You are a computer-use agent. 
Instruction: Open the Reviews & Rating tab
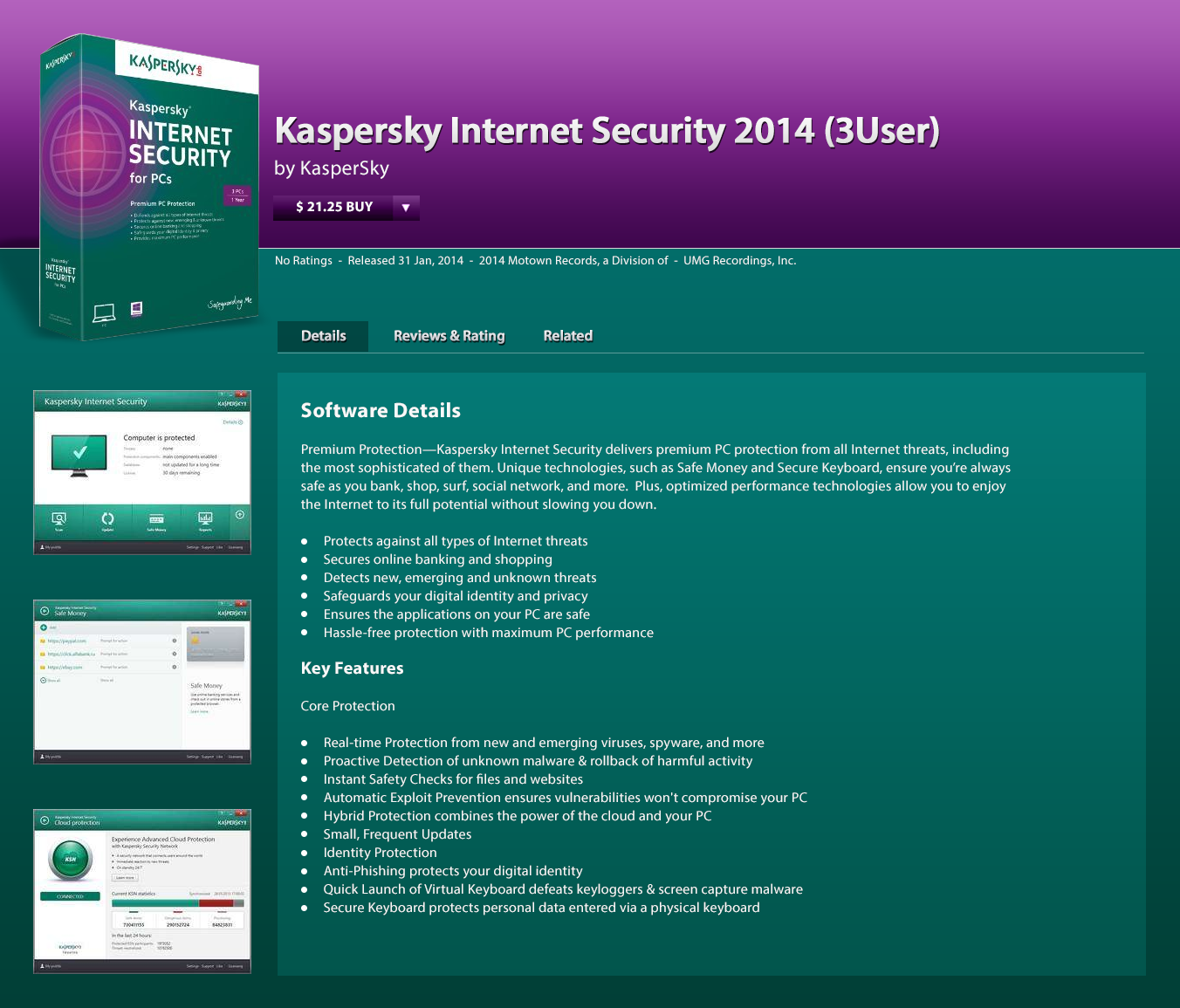coord(449,336)
